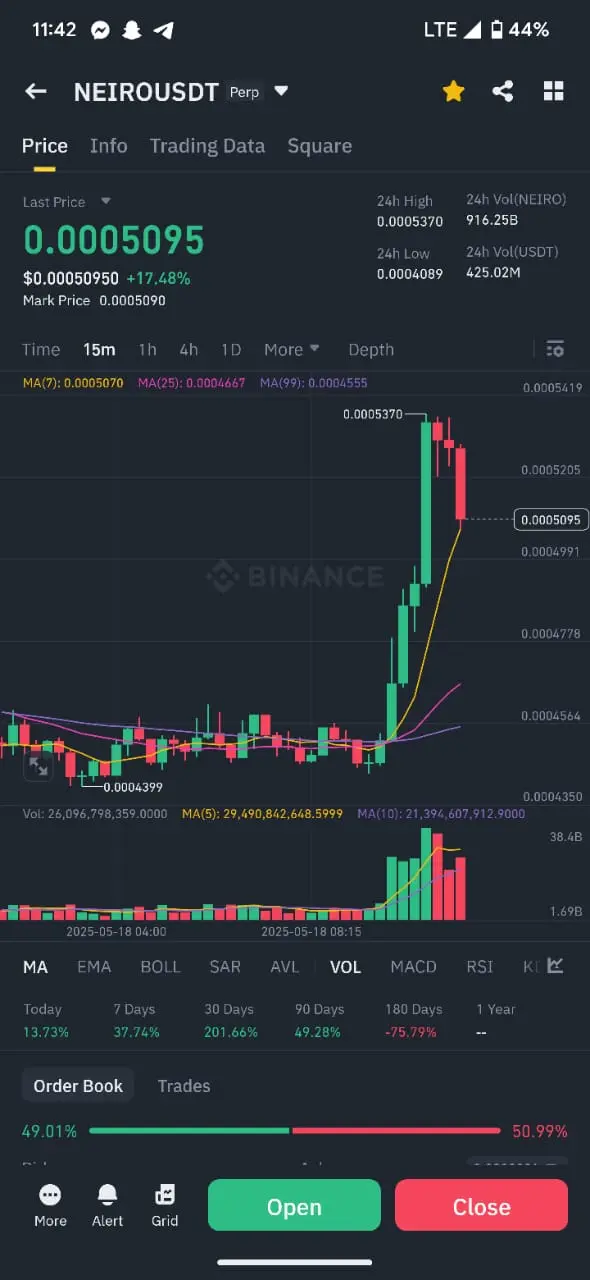Screen dimensions: 590x1280
Task: Switch to the Trading Data tab
Action: click(x=207, y=146)
